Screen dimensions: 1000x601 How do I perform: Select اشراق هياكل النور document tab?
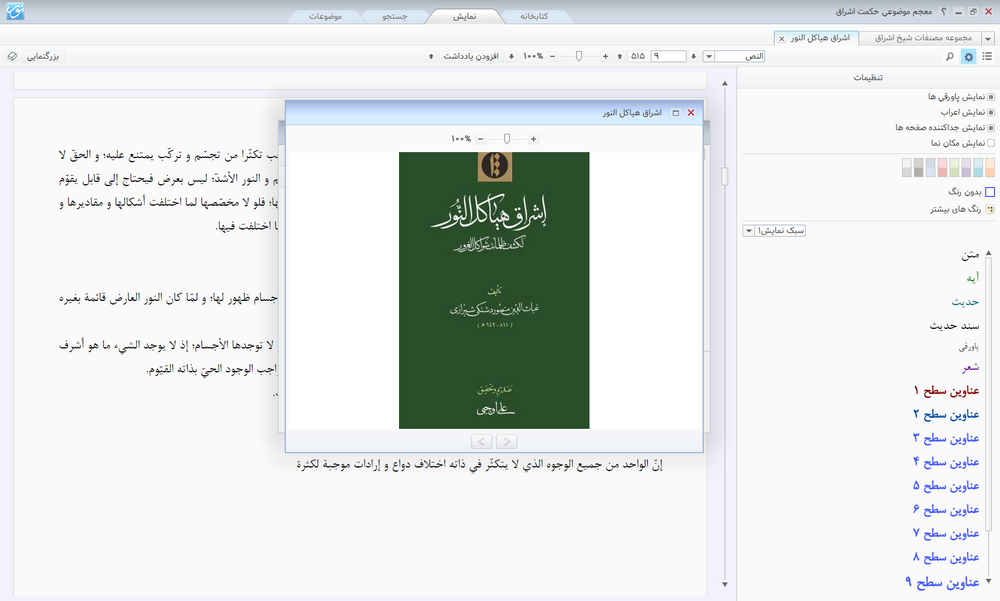820,38
